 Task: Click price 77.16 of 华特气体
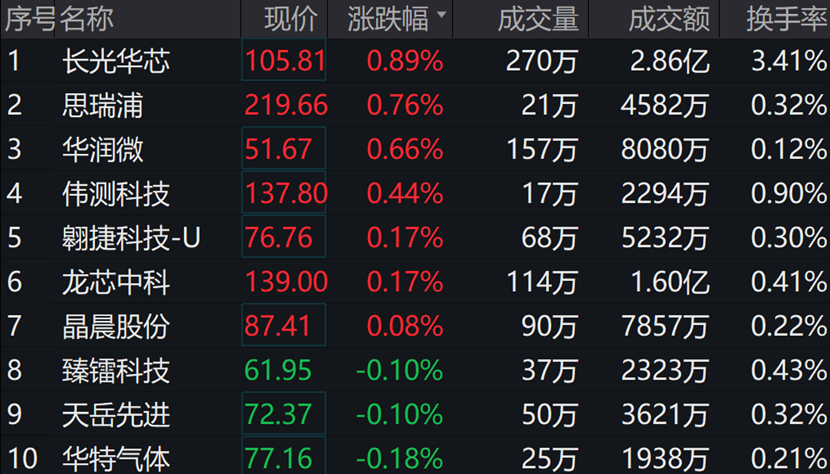278,459
